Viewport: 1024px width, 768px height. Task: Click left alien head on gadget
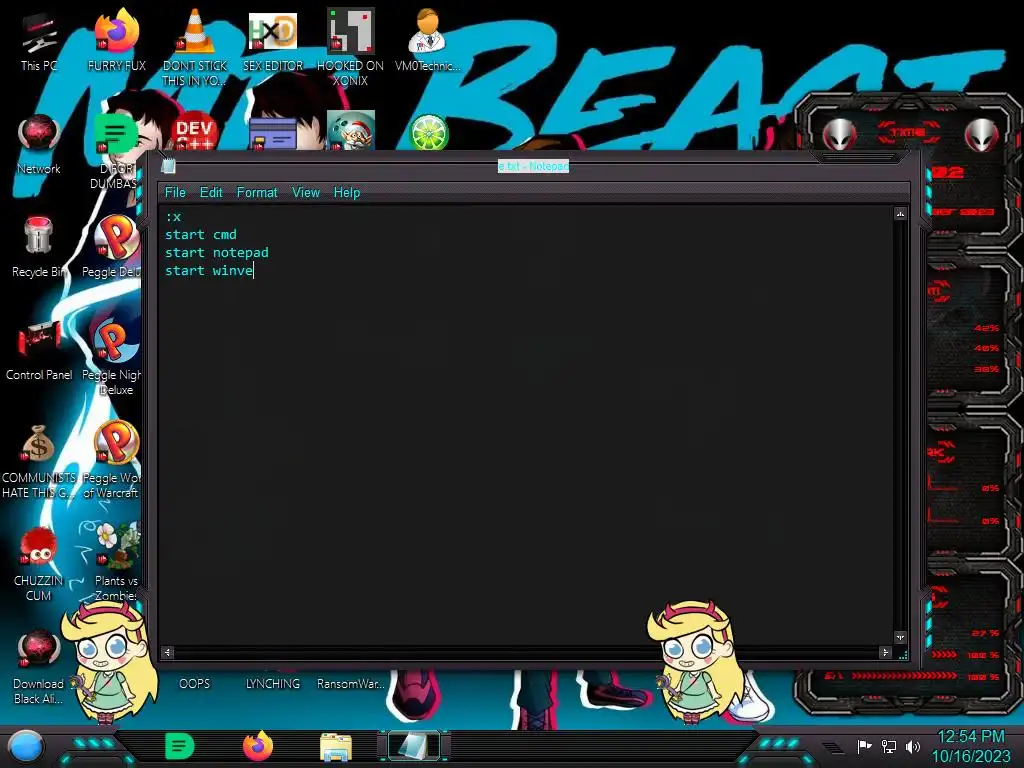point(839,135)
